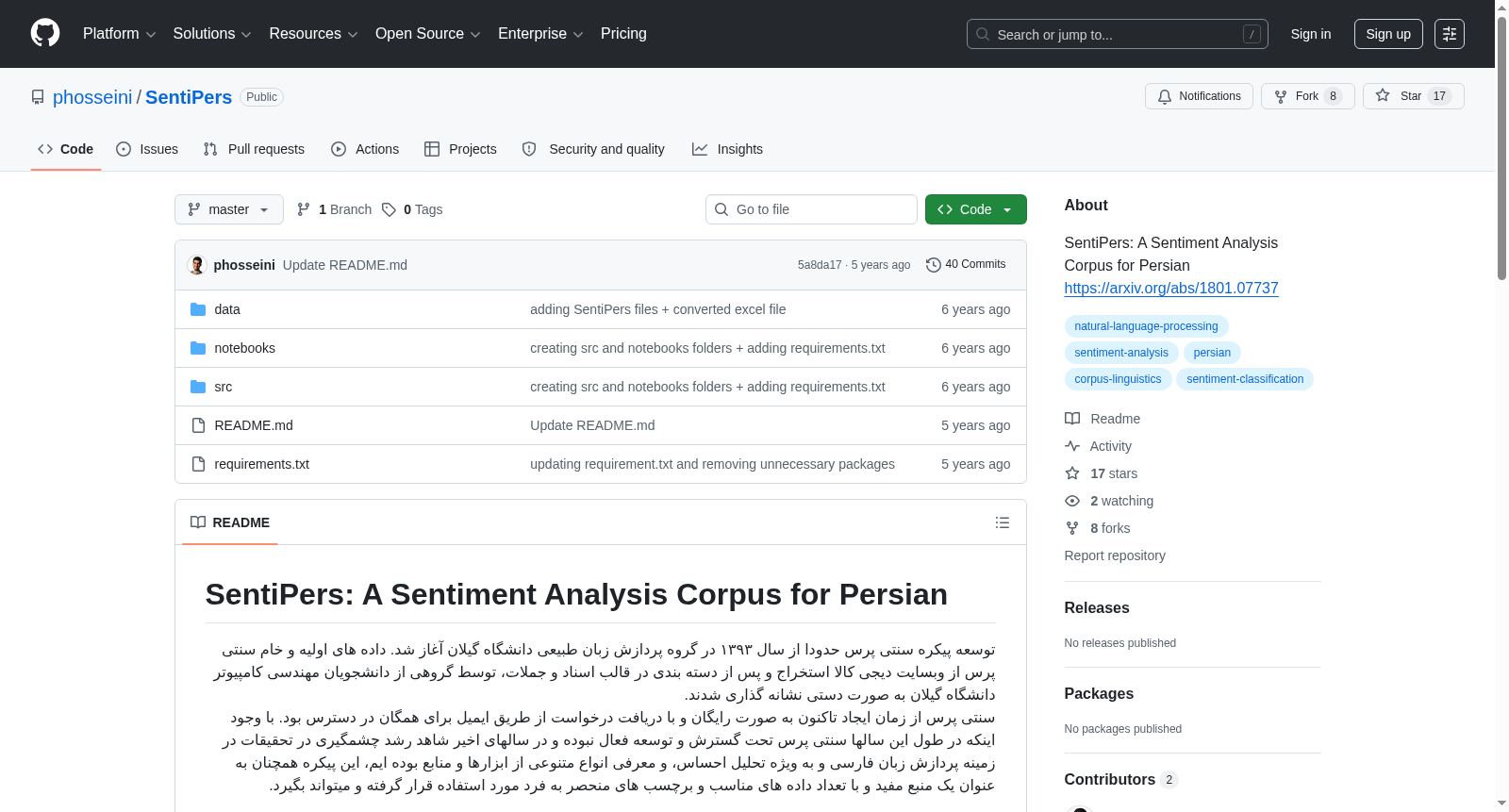Screen dimensions: 1509x812
Task: Go to GitHub homepage logo
Action: tap(45, 34)
